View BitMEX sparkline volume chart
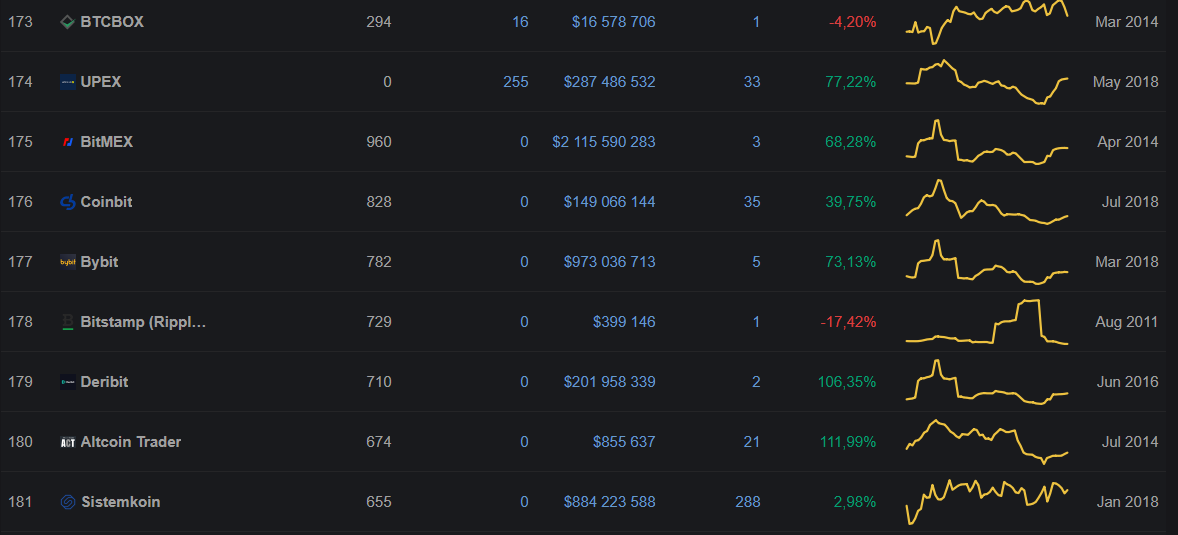Image resolution: width=1178 pixels, height=535 pixels. coord(987,142)
